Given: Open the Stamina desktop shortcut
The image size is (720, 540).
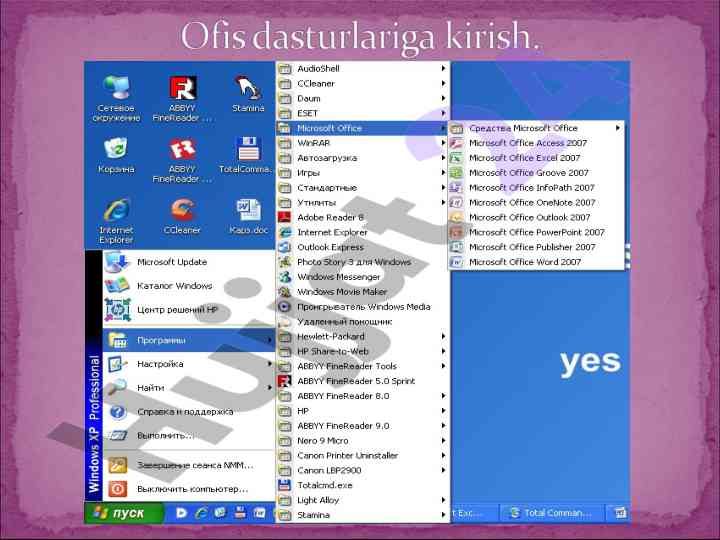Looking at the screenshot, I should coord(248,90).
